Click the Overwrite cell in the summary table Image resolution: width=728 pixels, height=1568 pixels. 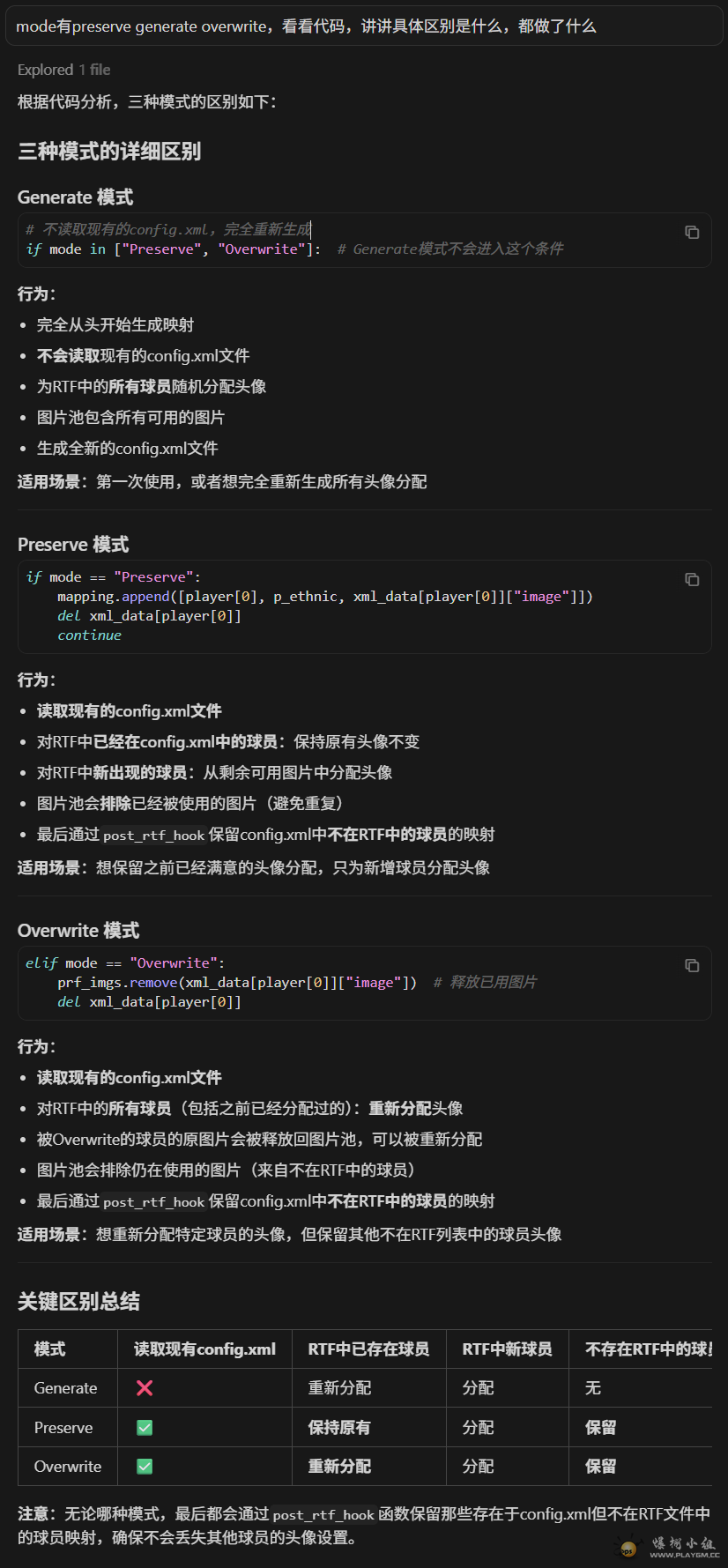coord(68,1466)
